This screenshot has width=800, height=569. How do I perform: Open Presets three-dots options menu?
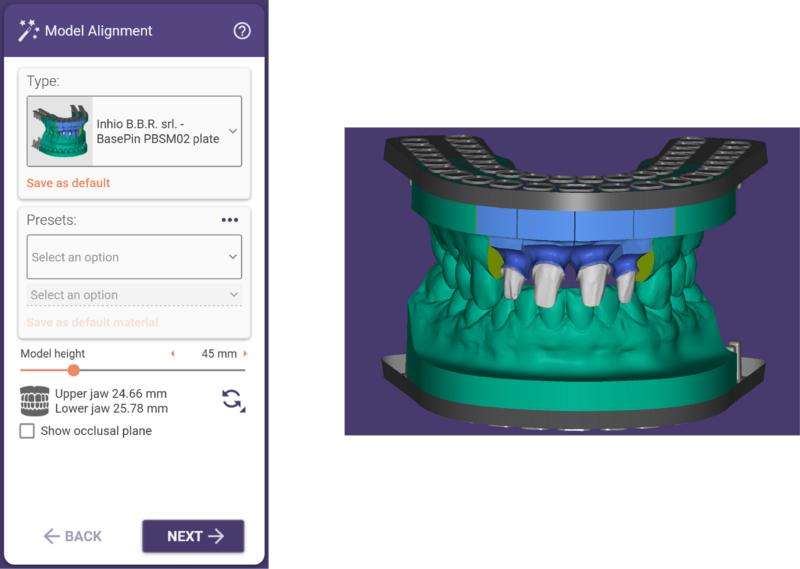[230, 220]
